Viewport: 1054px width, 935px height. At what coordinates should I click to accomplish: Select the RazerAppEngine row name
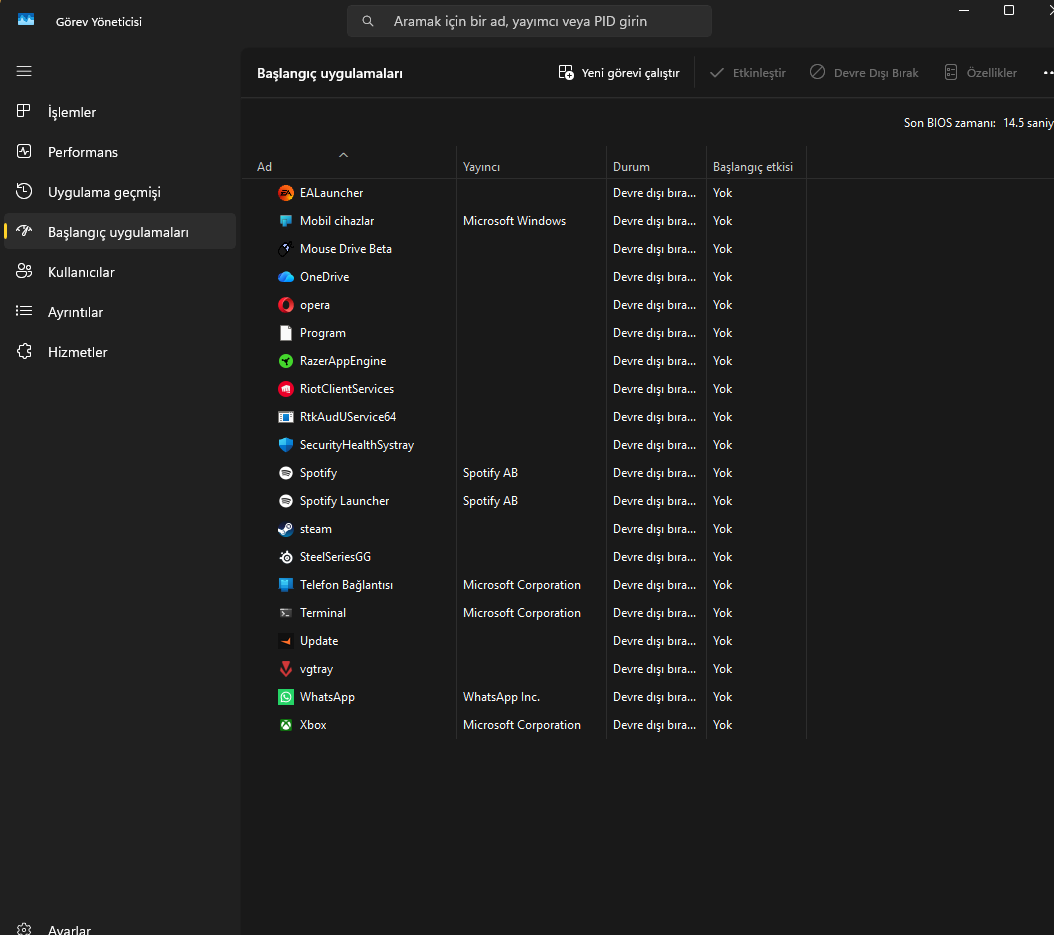[343, 361]
